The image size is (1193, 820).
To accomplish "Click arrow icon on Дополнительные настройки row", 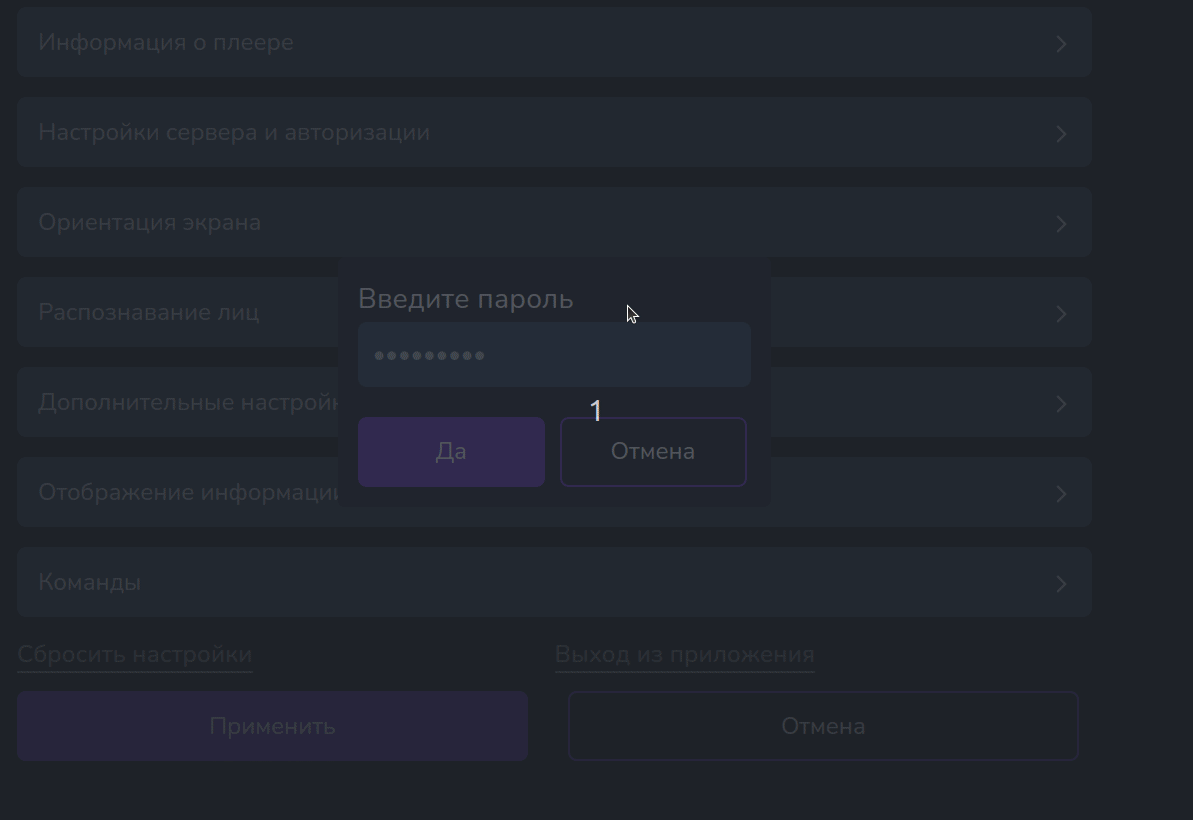I will tap(1061, 404).
